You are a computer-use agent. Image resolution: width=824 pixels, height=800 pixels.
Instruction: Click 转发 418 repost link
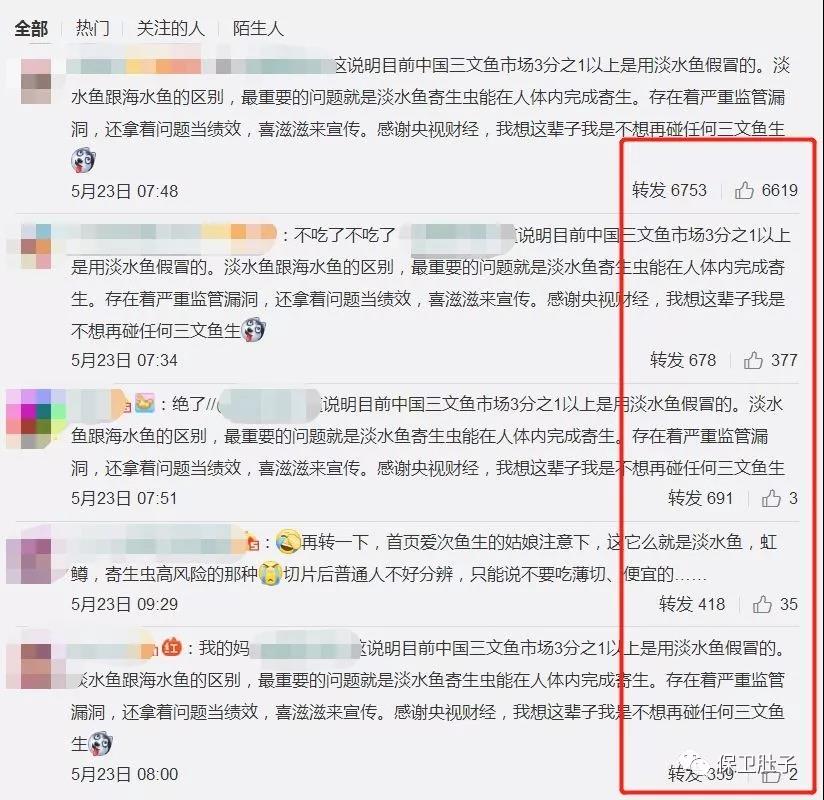[692, 604]
